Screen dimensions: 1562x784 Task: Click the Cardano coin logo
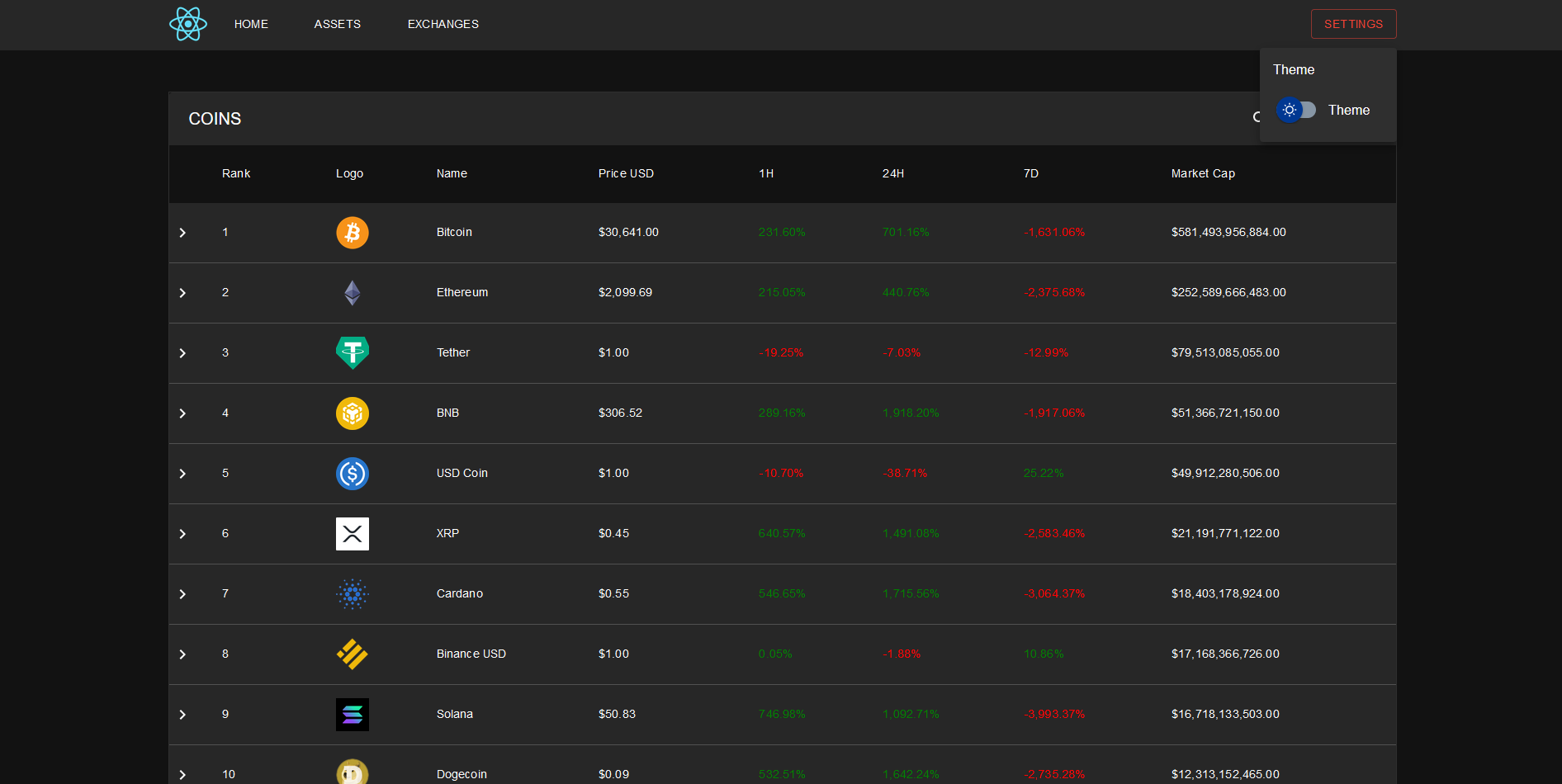[353, 593]
